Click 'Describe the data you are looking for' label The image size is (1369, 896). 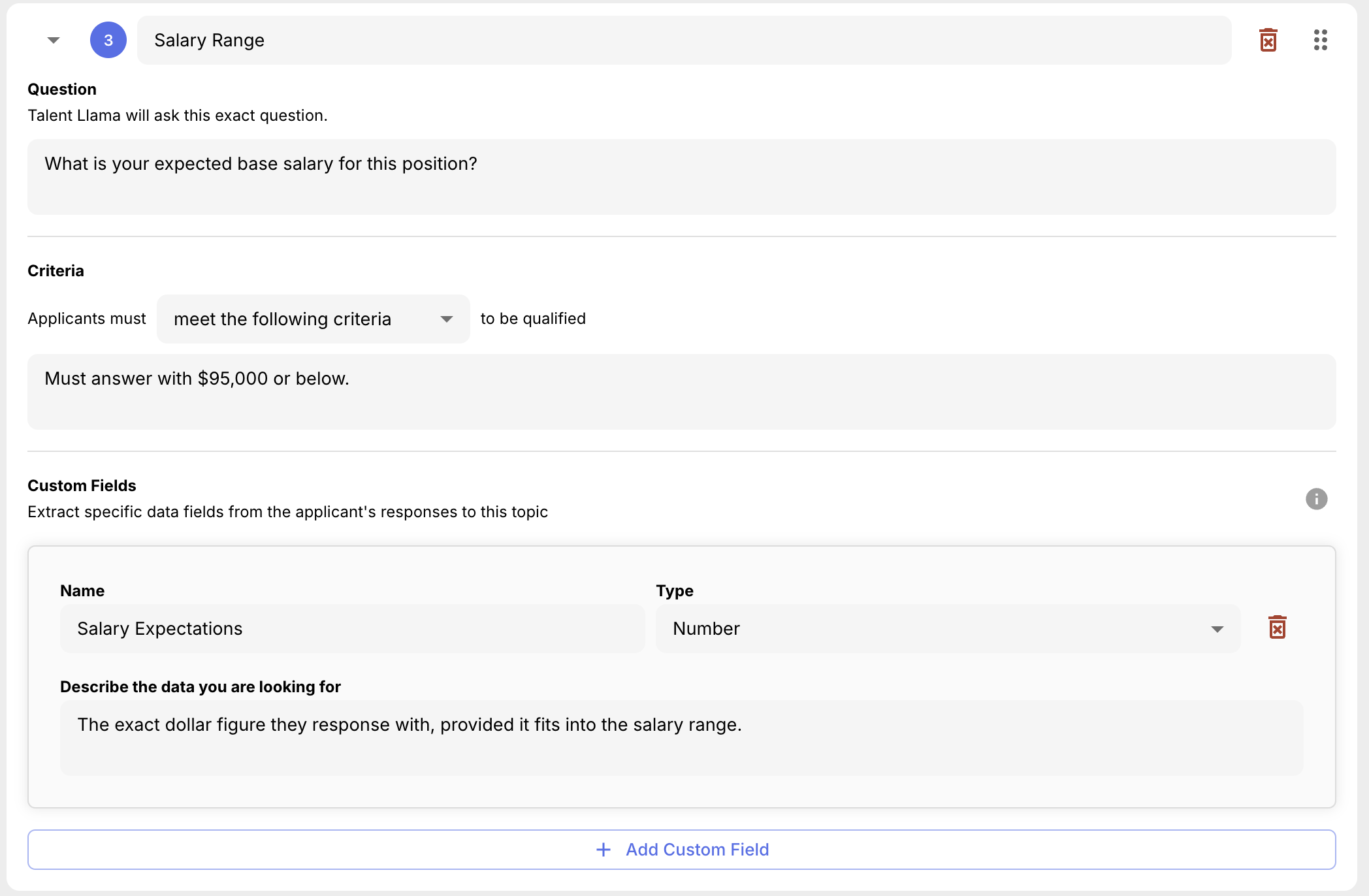click(x=200, y=687)
